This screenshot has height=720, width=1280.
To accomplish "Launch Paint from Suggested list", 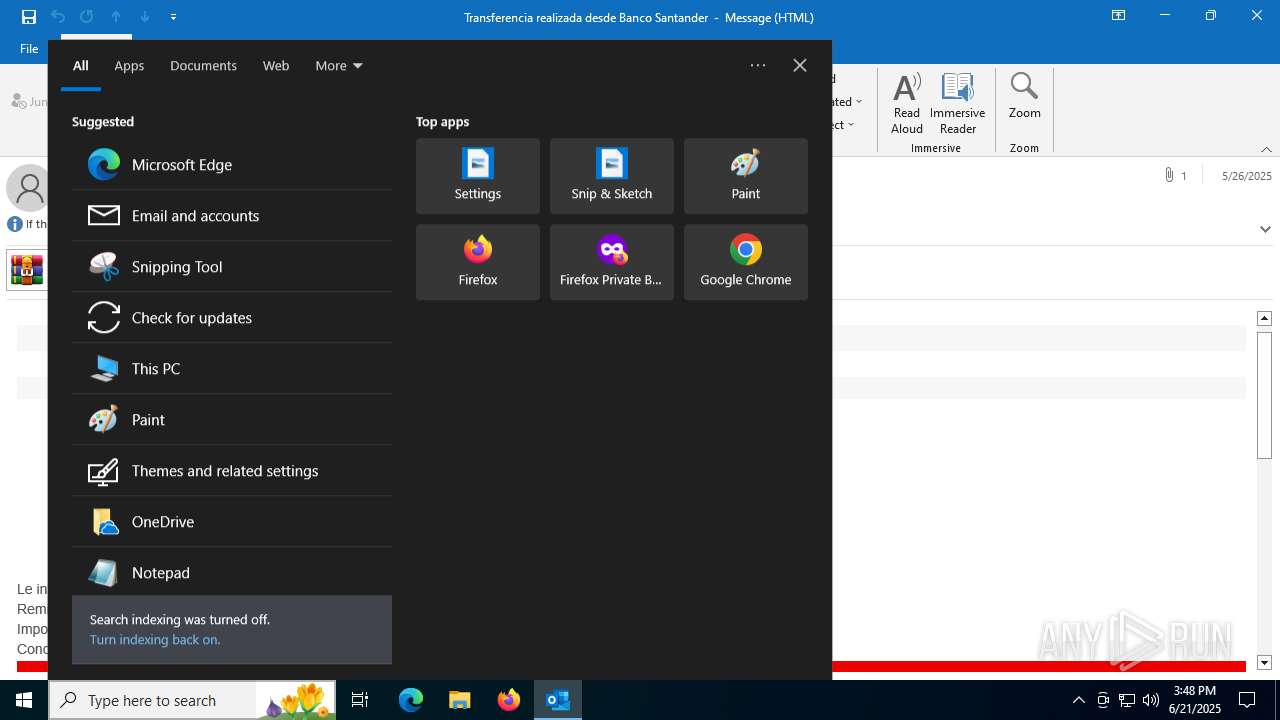I will click(x=232, y=420).
